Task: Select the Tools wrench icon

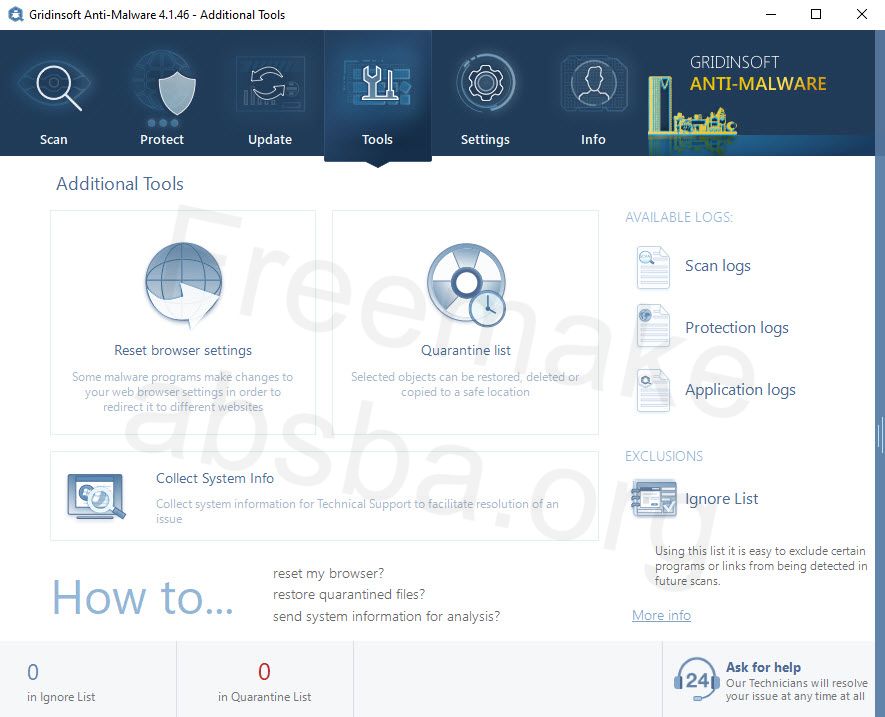Action: tap(378, 84)
